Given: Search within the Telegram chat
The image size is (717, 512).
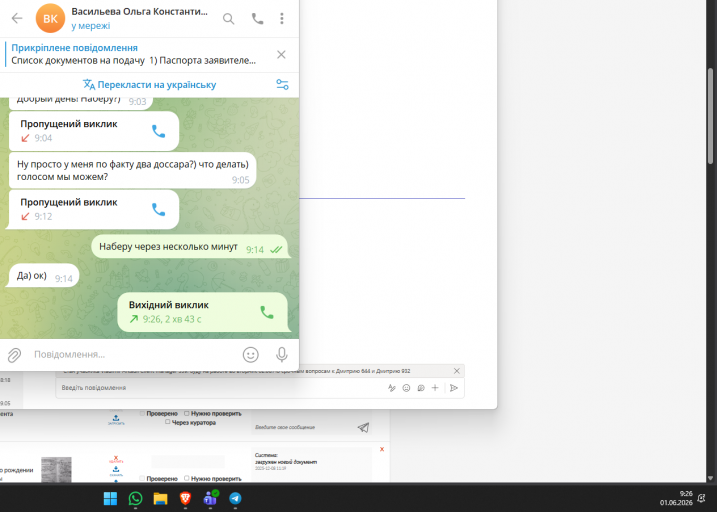Looking at the screenshot, I should (x=228, y=19).
